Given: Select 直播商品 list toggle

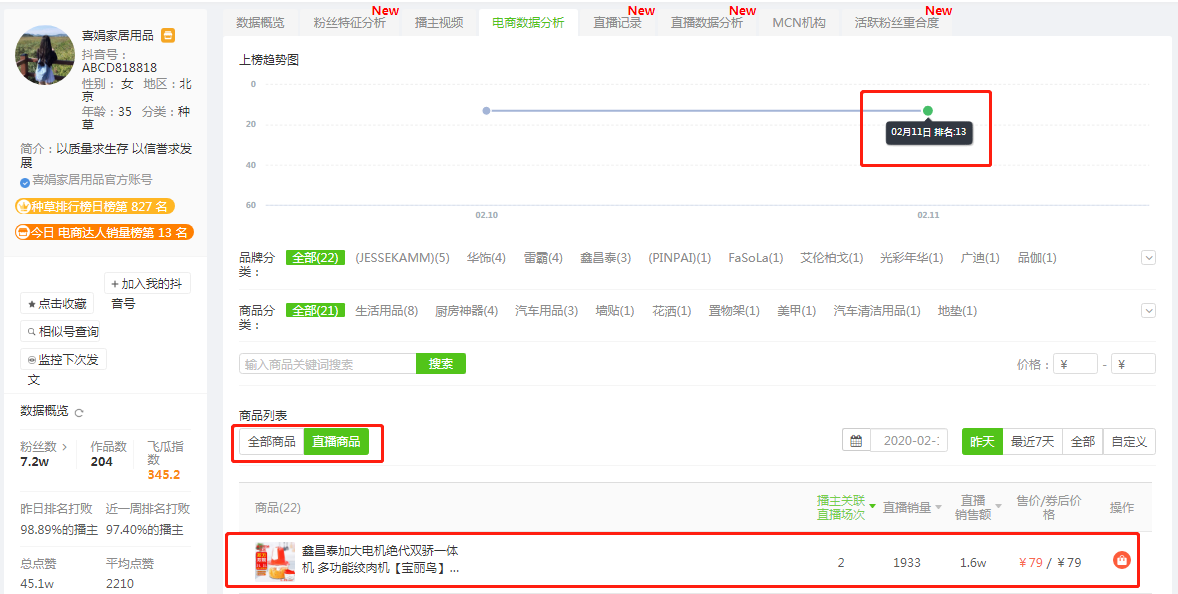Looking at the screenshot, I should coord(336,442).
